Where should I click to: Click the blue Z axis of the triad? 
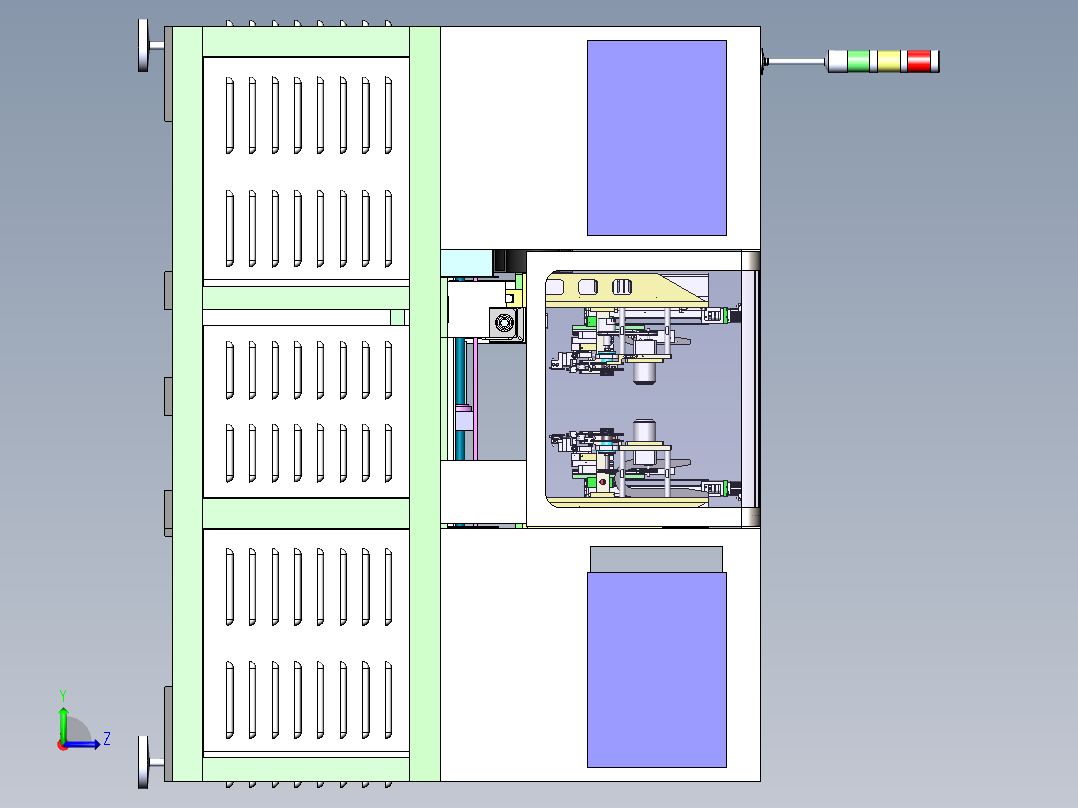(x=82, y=744)
